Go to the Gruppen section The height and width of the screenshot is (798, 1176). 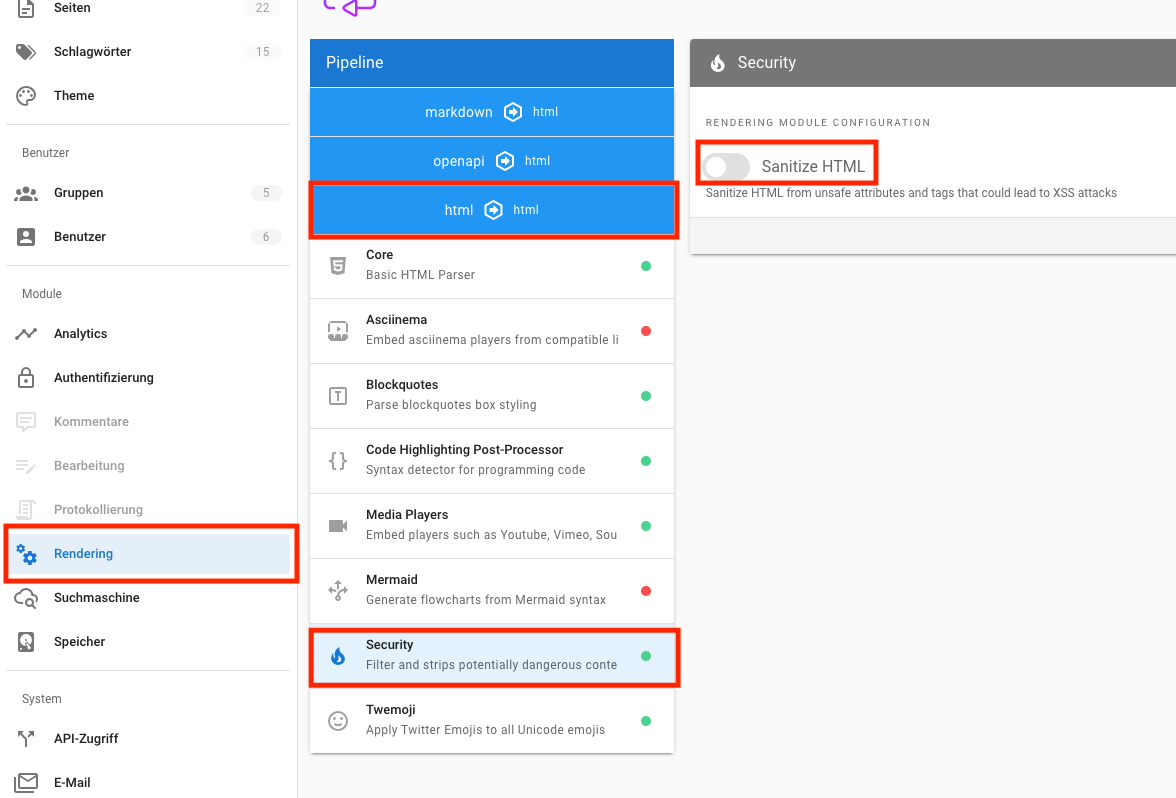click(x=148, y=194)
